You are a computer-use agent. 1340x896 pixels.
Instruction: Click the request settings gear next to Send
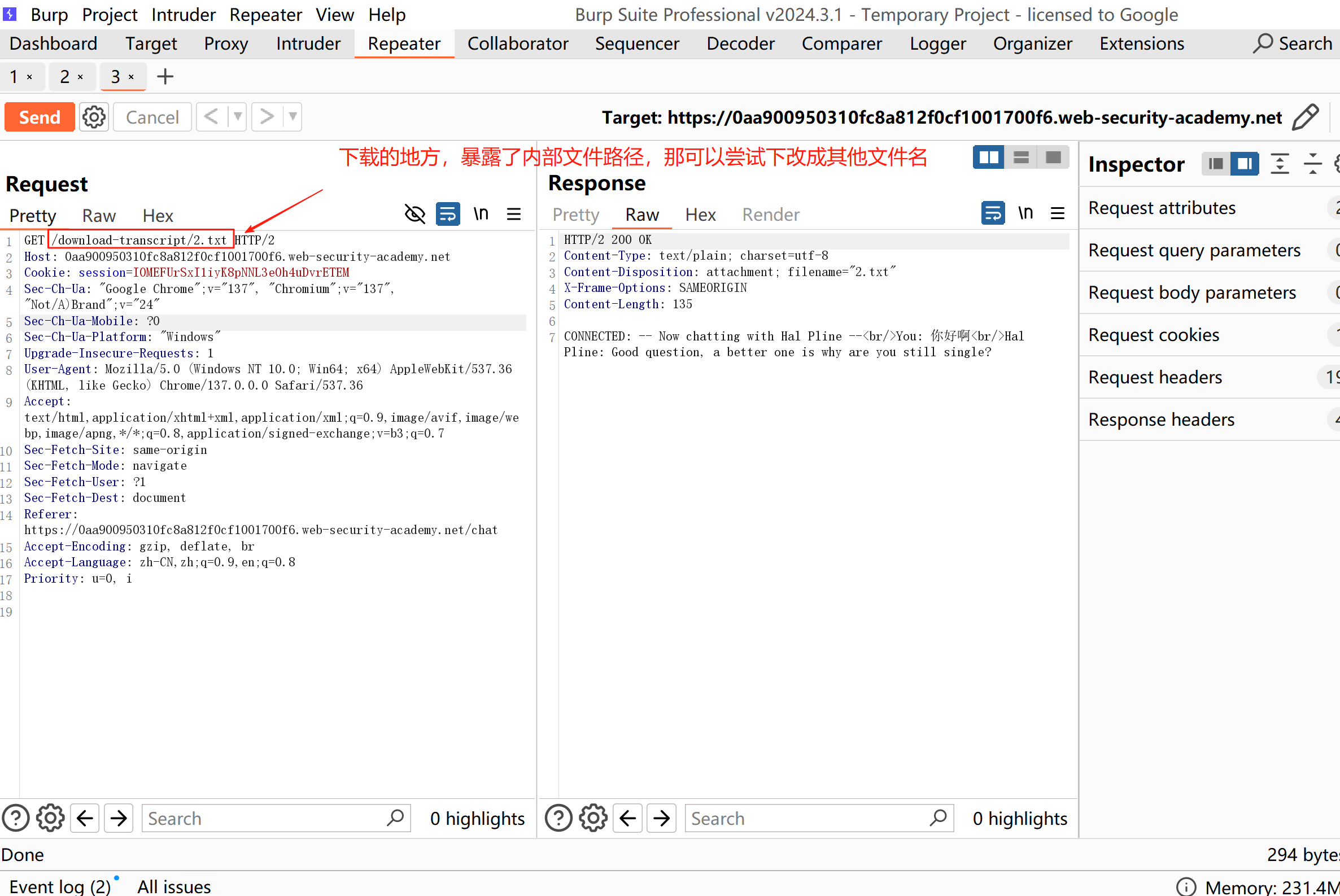point(94,117)
